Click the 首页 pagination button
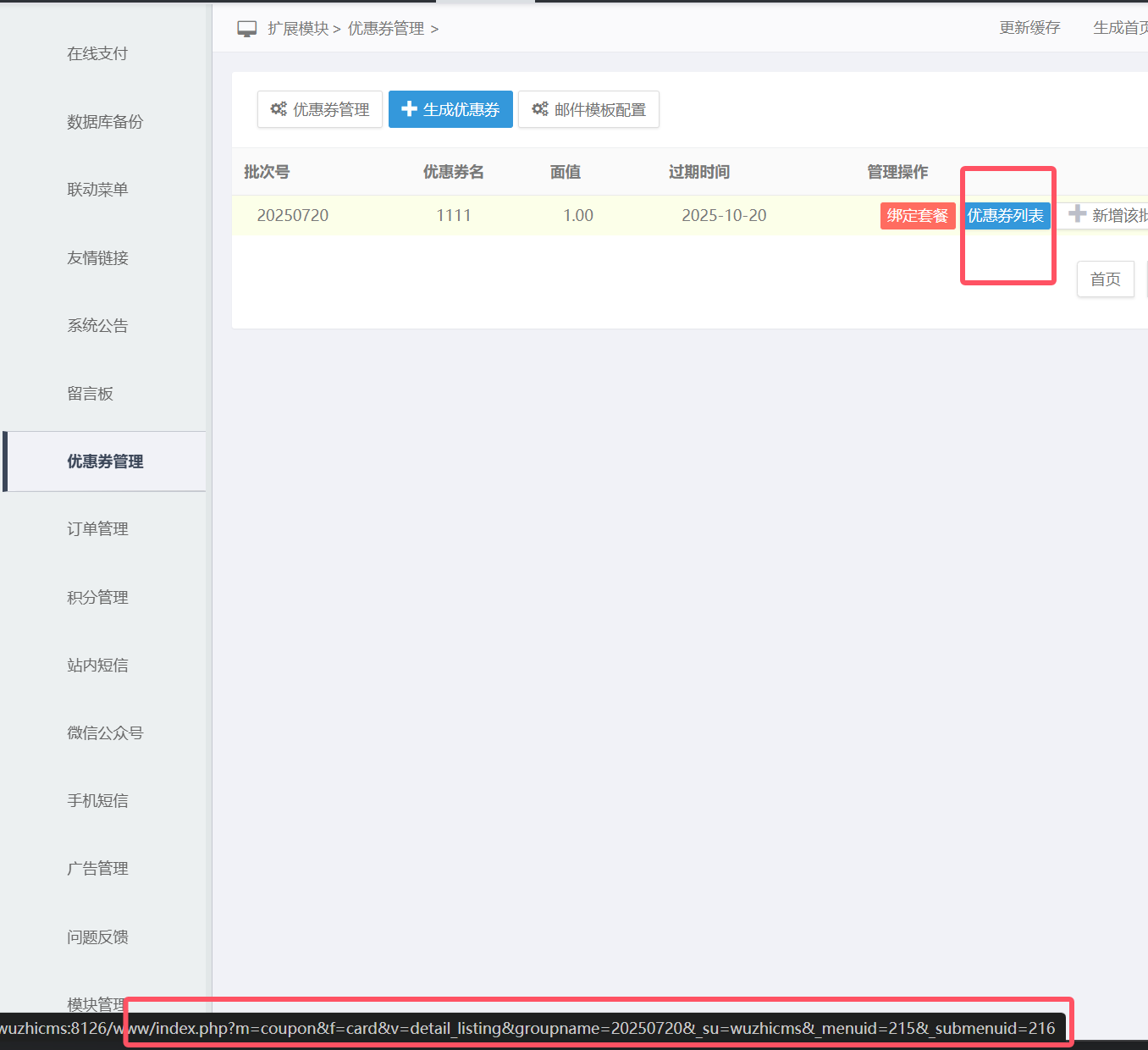This screenshot has width=1148, height=1050. 1105,279
